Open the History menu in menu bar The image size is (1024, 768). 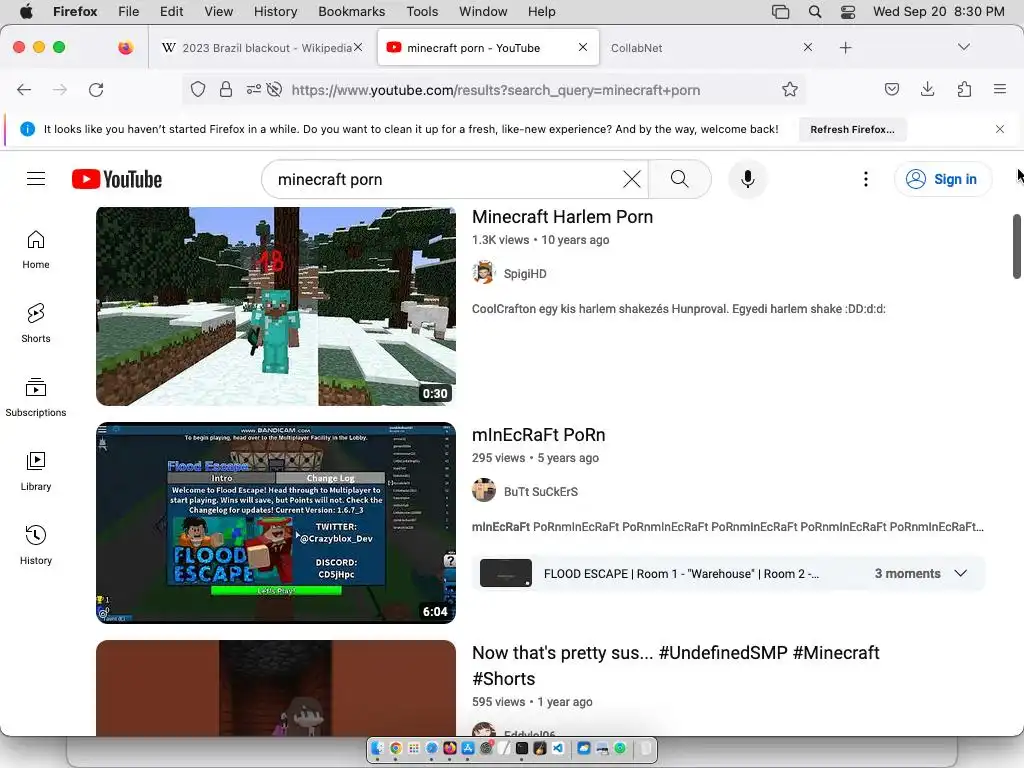[275, 12]
